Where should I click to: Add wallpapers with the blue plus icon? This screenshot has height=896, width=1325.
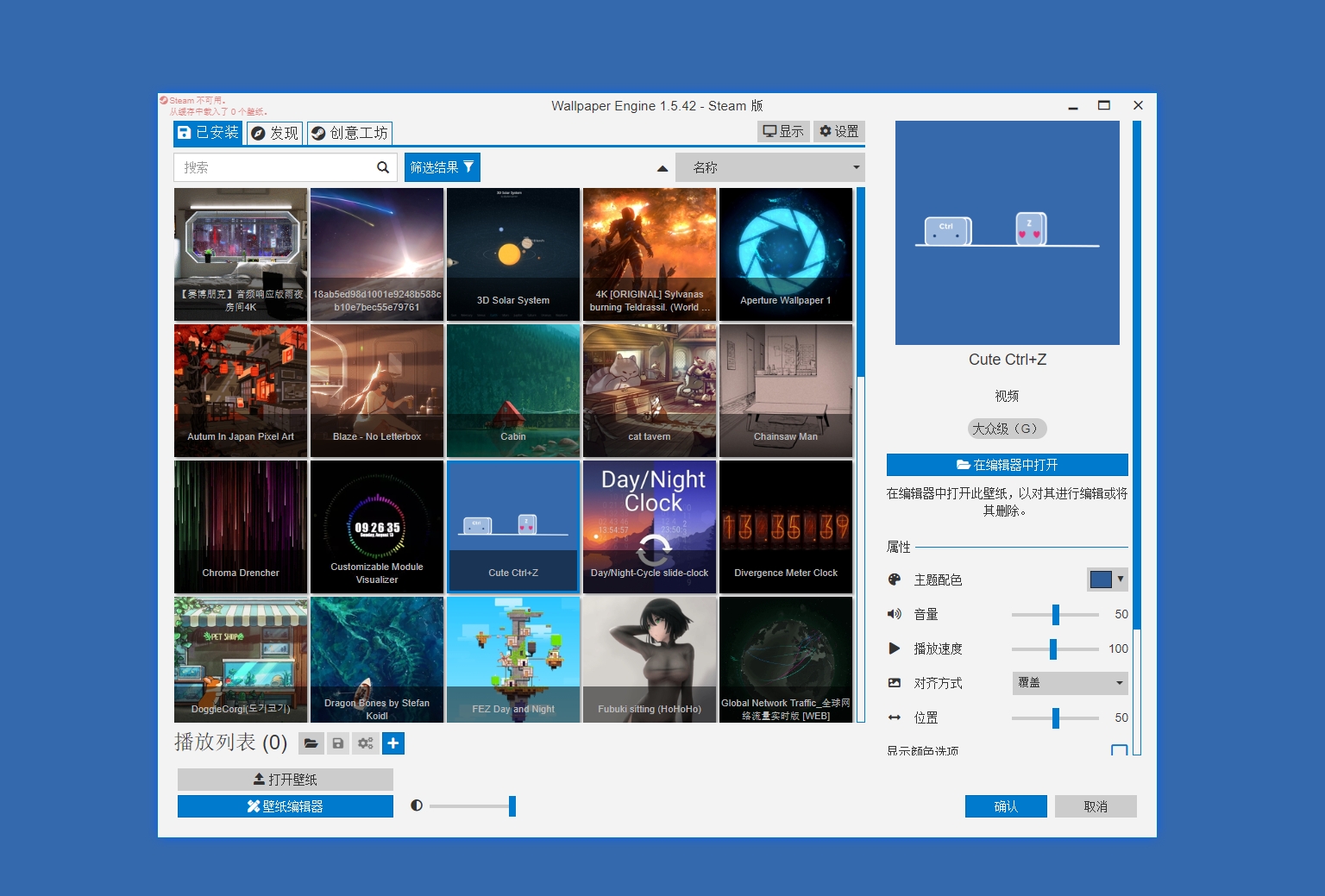(x=393, y=742)
